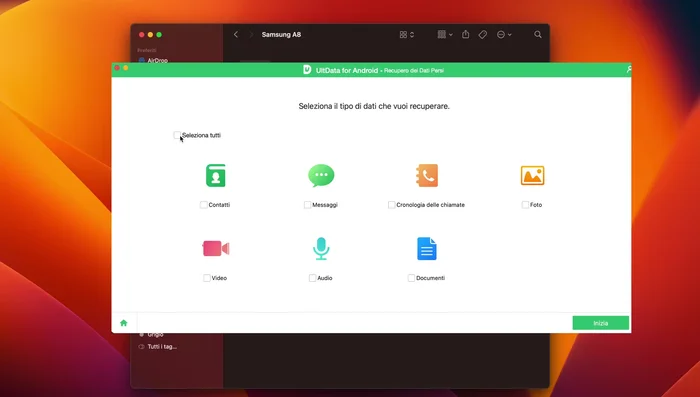
Task: Check the Contatti checkbox
Action: pyautogui.click(x=204, y=205)
